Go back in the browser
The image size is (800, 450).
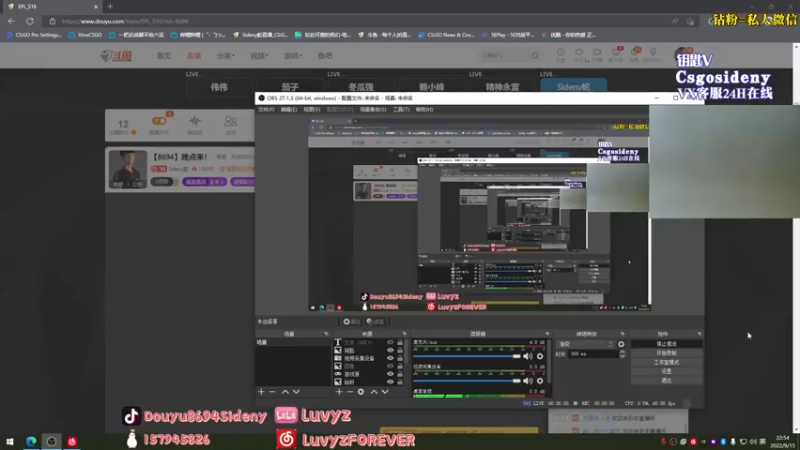point(11,21)
